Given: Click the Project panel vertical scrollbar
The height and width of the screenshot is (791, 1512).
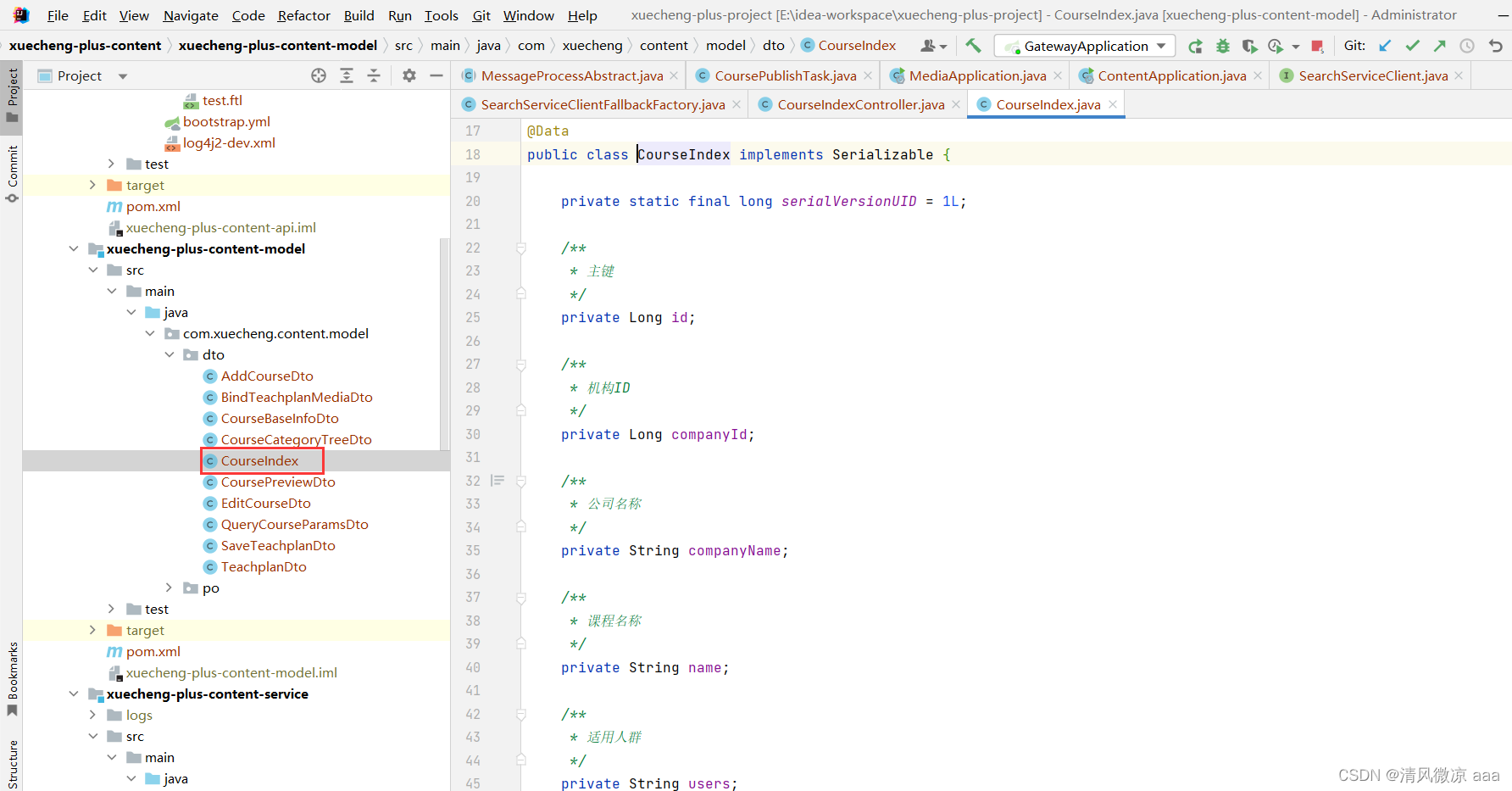Looking at the screenshot, I should [x=445, y=343].
